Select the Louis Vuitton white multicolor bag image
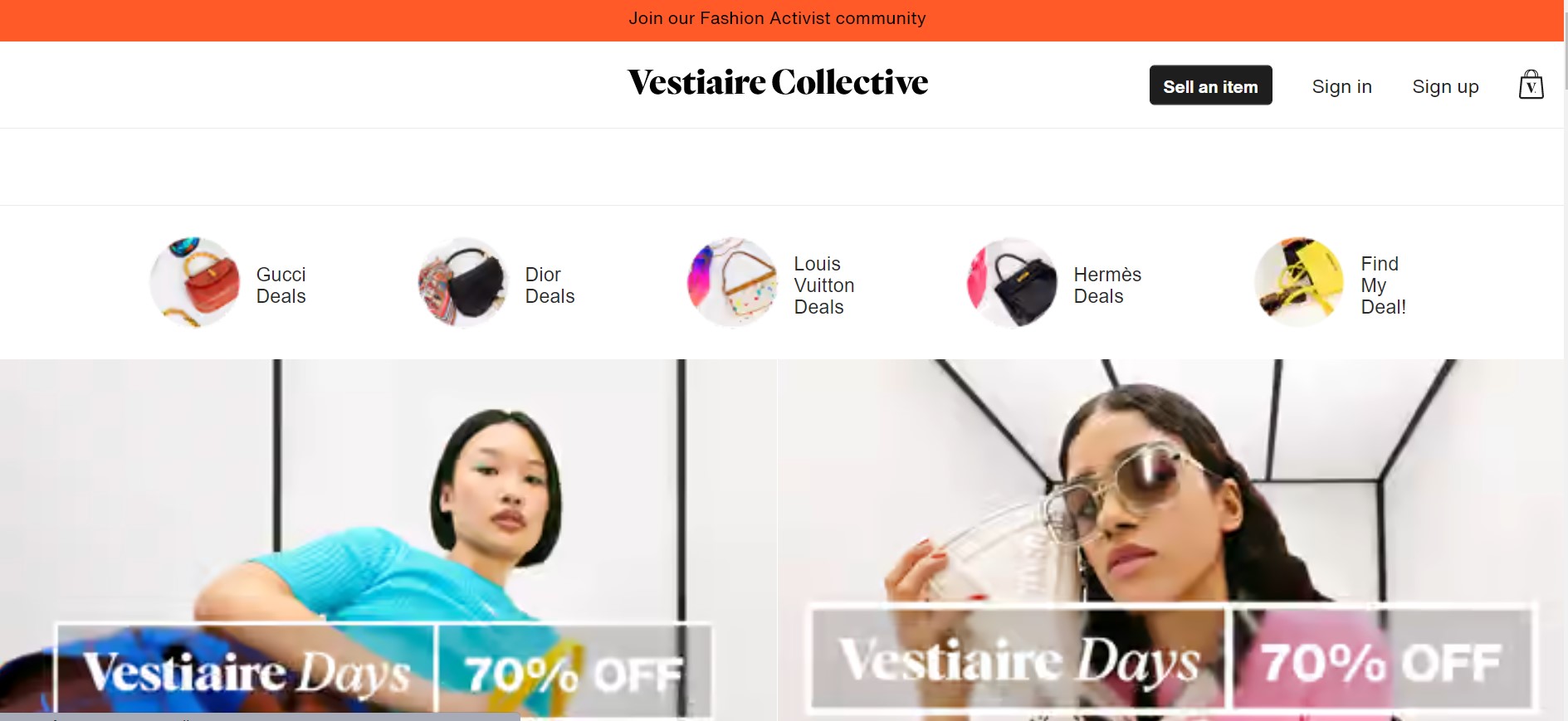1568x721 pixels. pos(732,283)
